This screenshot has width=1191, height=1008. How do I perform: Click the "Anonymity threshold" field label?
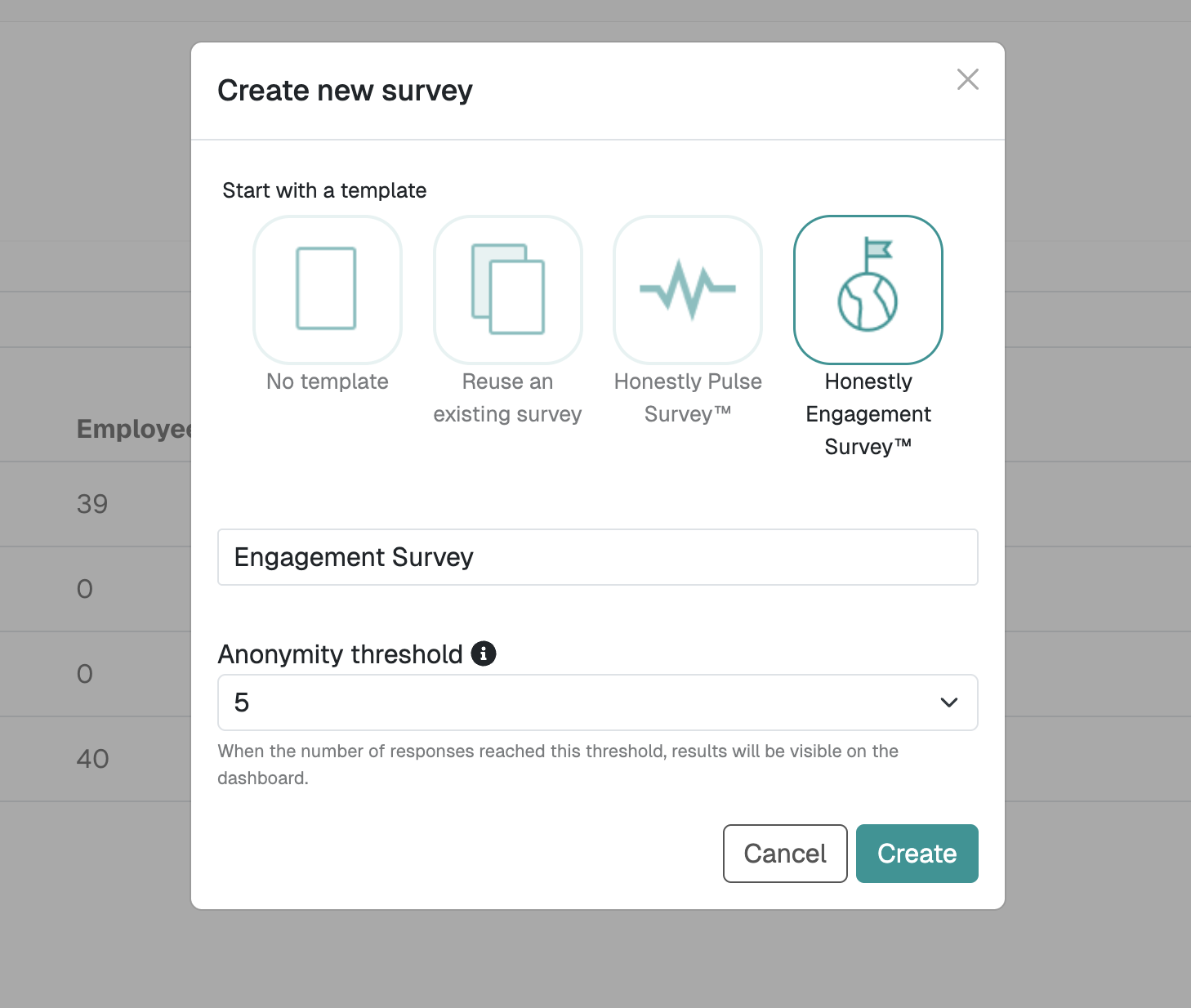(x=340, y=654)
